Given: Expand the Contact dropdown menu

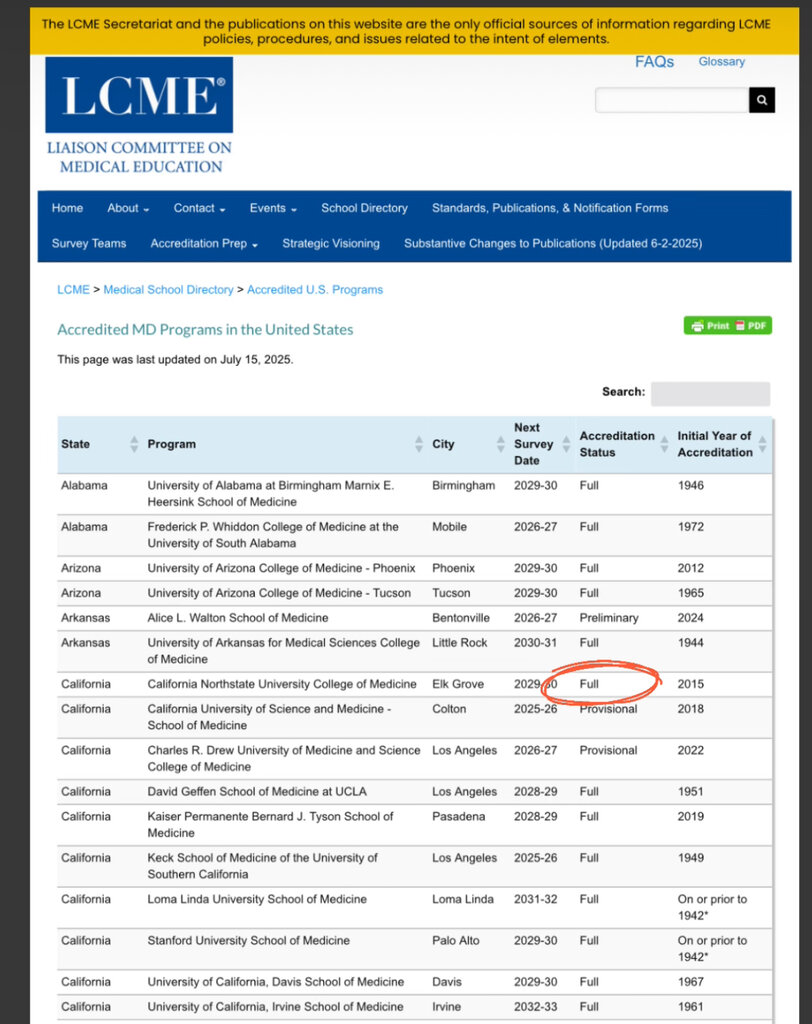Looking at the screenshot, I should 199,208.
